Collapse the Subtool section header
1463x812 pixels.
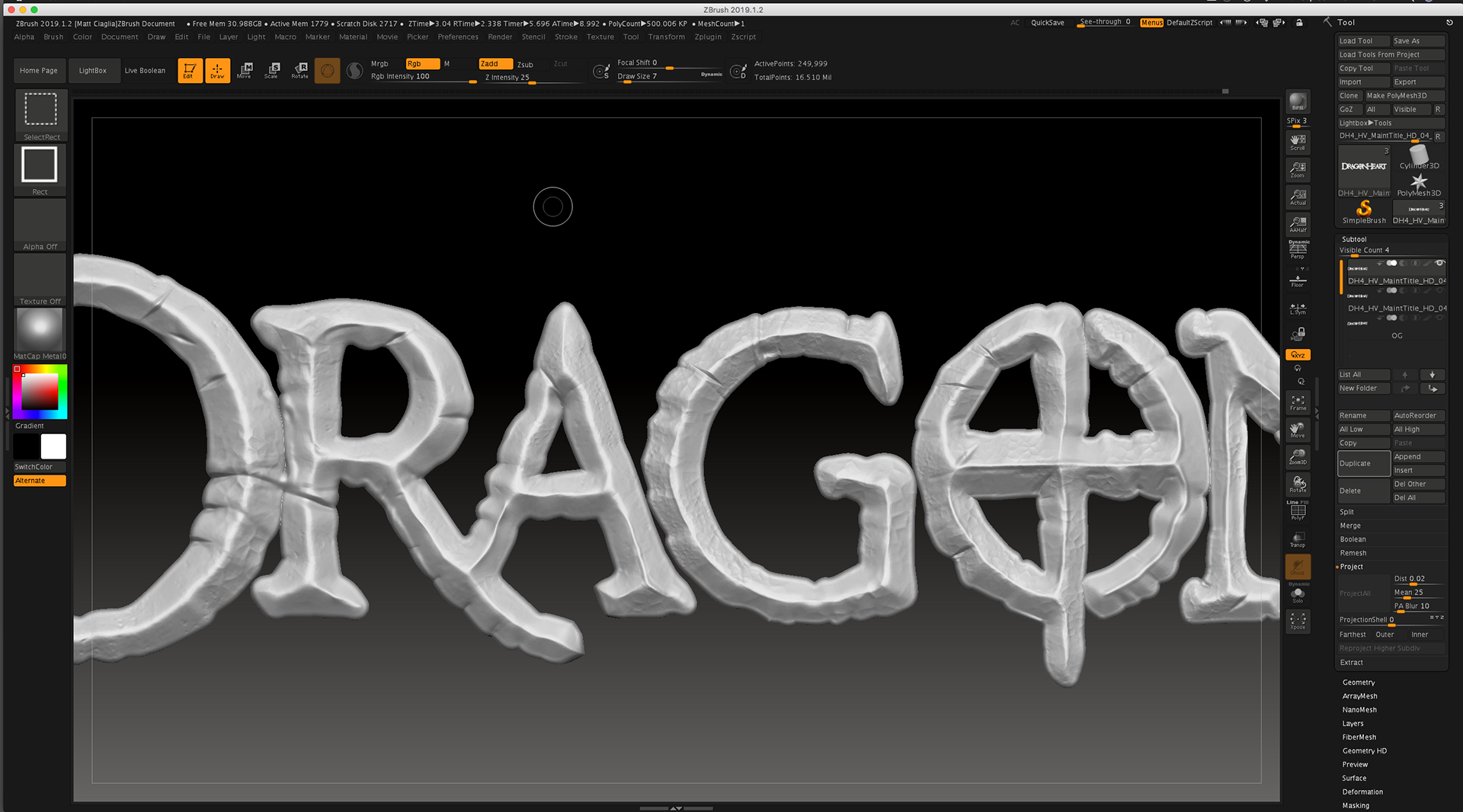(x=1353, y=239)
